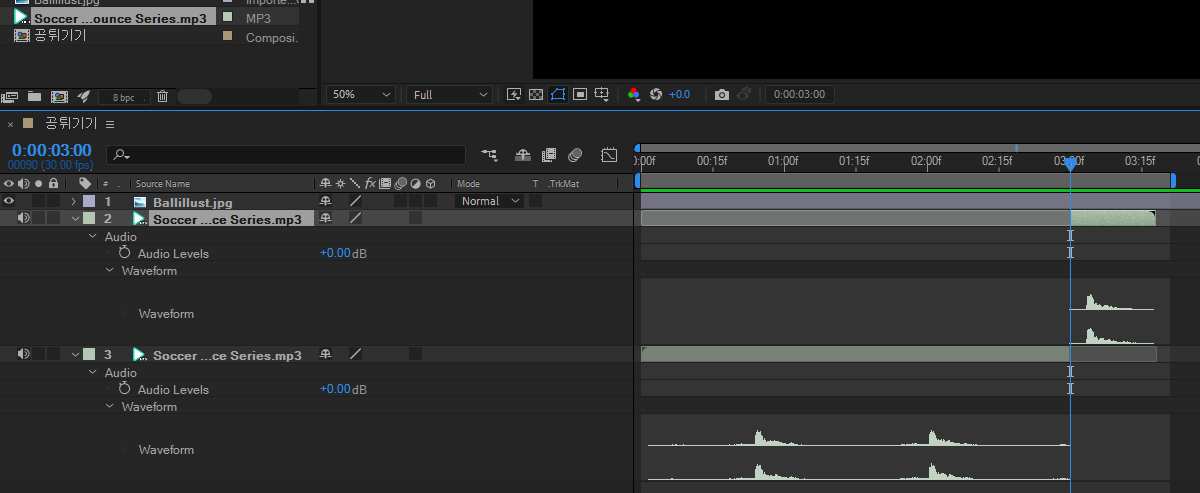Delete selected project item with trash icon
This screenshot has height=493, width=1200.
[162, 96]
